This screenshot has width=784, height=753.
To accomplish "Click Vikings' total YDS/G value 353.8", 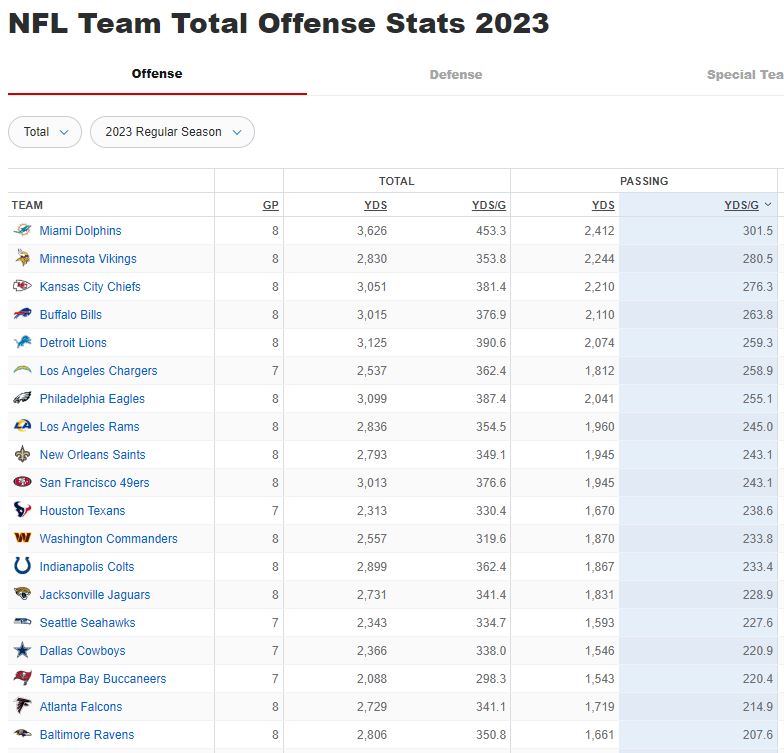I will [x=491, y=258].
